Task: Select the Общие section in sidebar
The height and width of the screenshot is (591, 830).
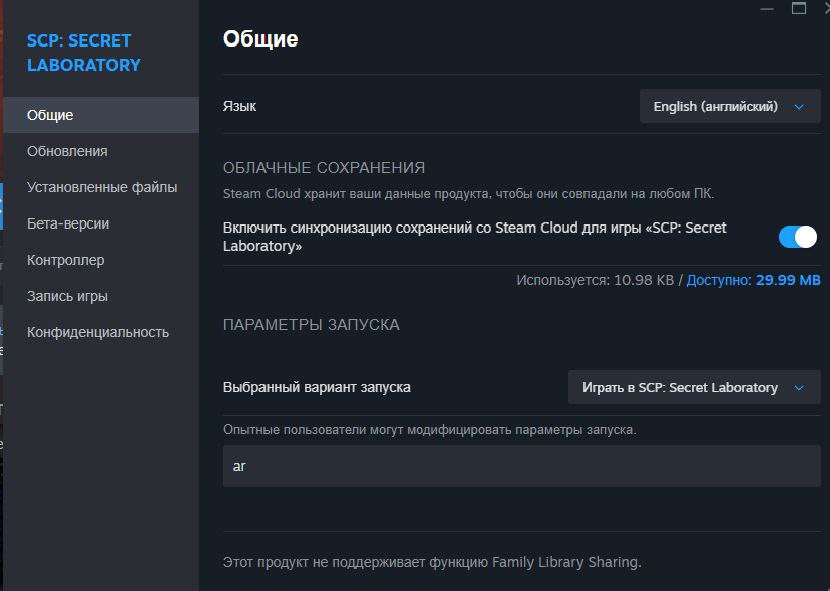Action: coord(101,115)
